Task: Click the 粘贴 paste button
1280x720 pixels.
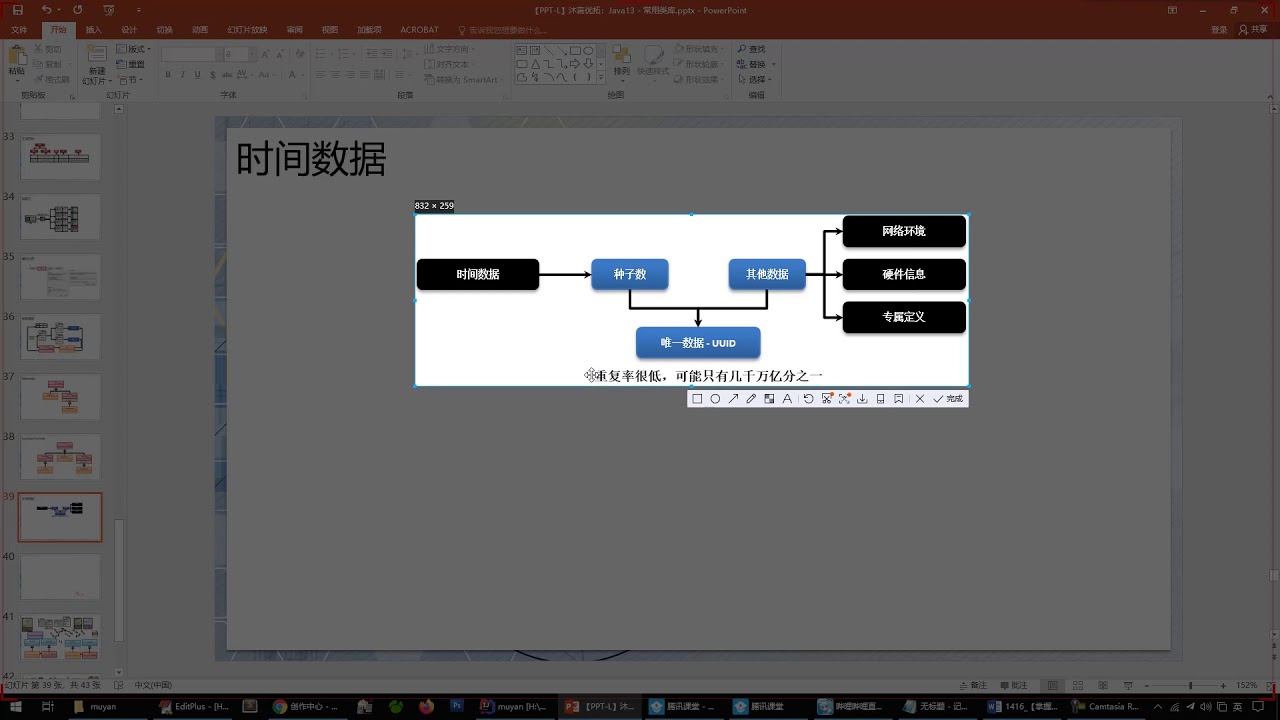Action: 17,63
